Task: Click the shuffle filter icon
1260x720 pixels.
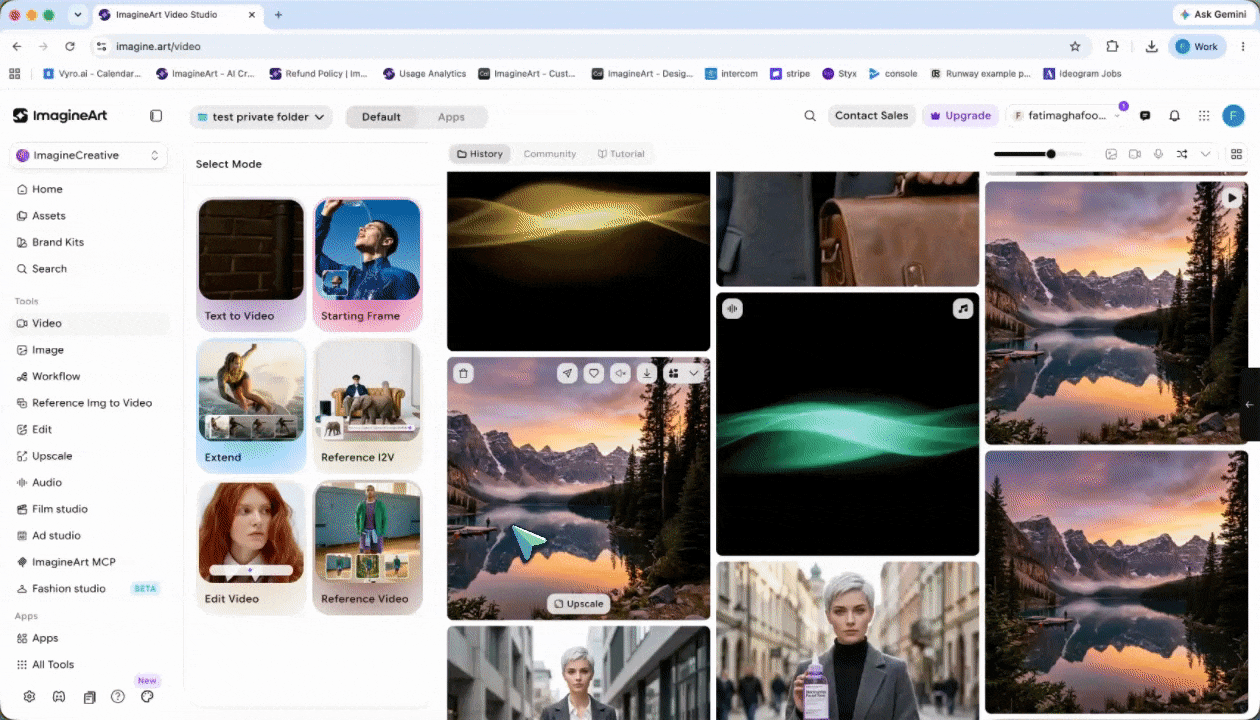Action: coord(1182,154)
